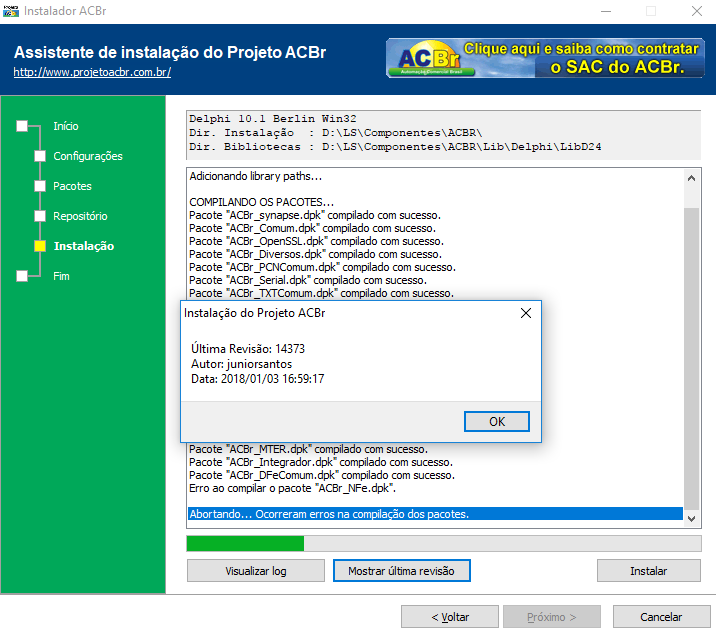
Task: Select the ACBr_Diversos.dpk log line
Action: click(315, 254)
